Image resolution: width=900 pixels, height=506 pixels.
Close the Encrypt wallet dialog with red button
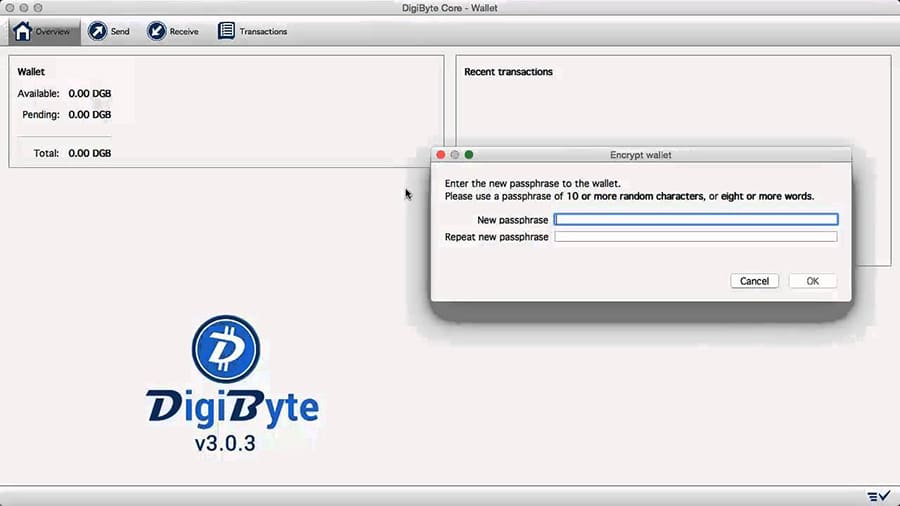pos(440,155)
